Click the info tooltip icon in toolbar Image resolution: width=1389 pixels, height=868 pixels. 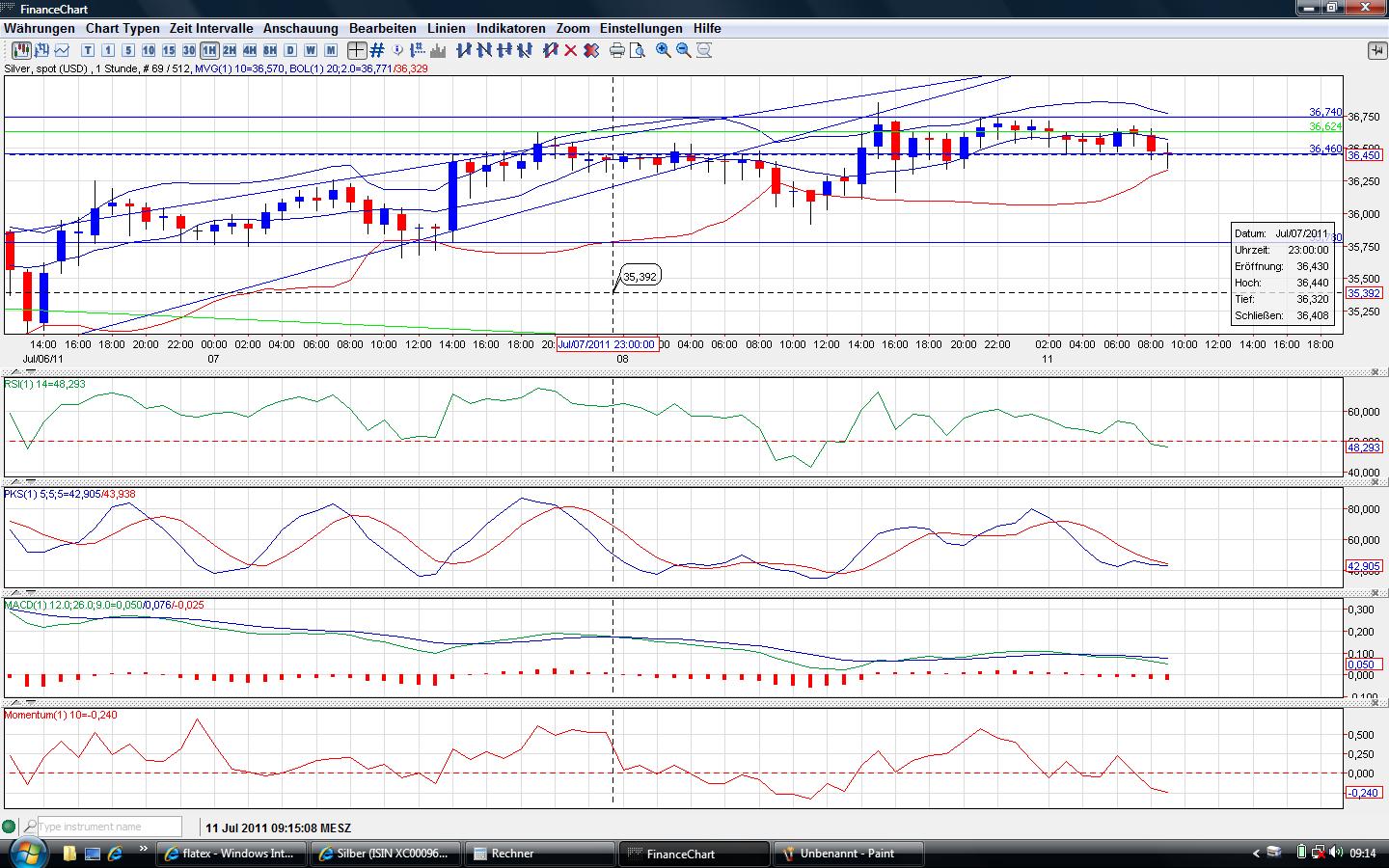pyautogui.click(x=397, y=50)
